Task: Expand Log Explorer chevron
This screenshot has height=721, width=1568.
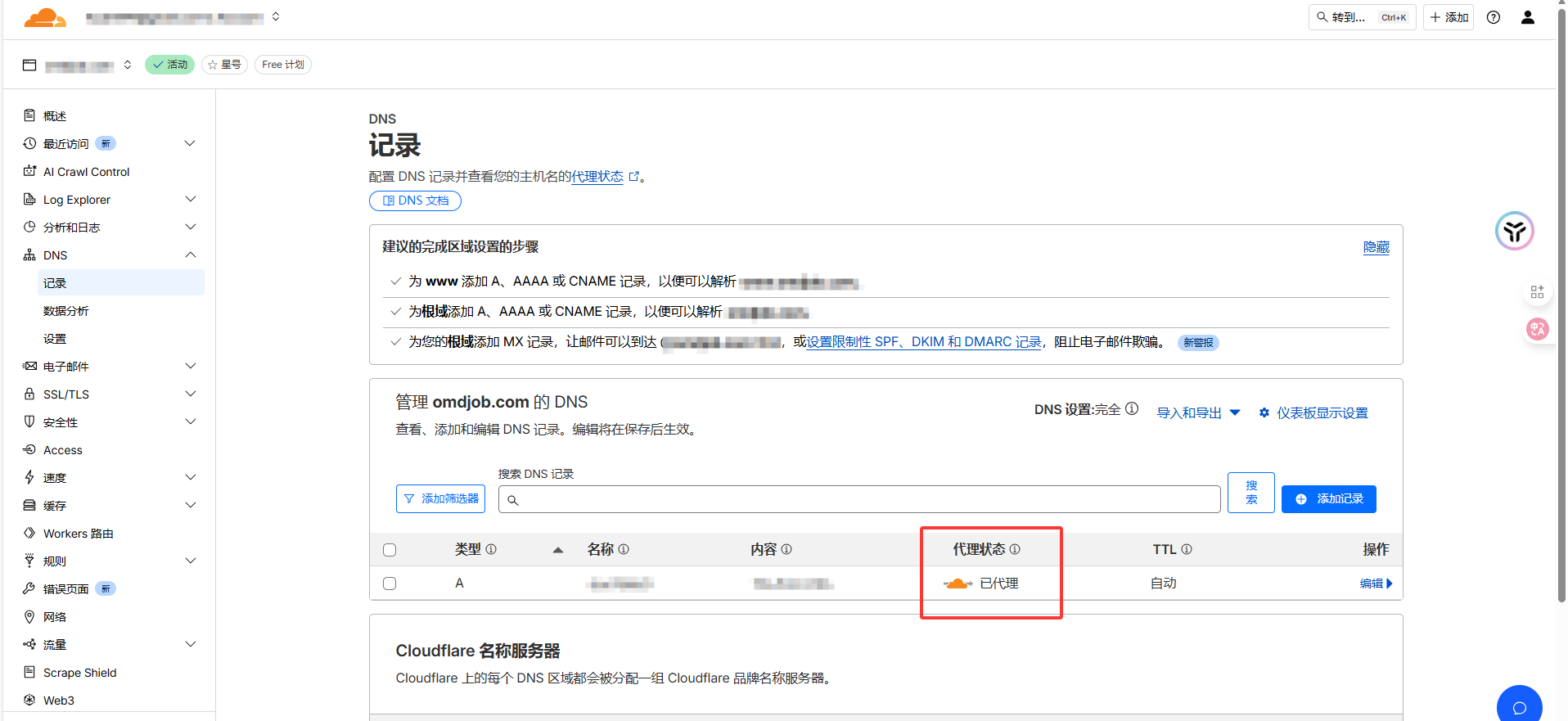Action: pyautogui.click(x=191, y=199)
